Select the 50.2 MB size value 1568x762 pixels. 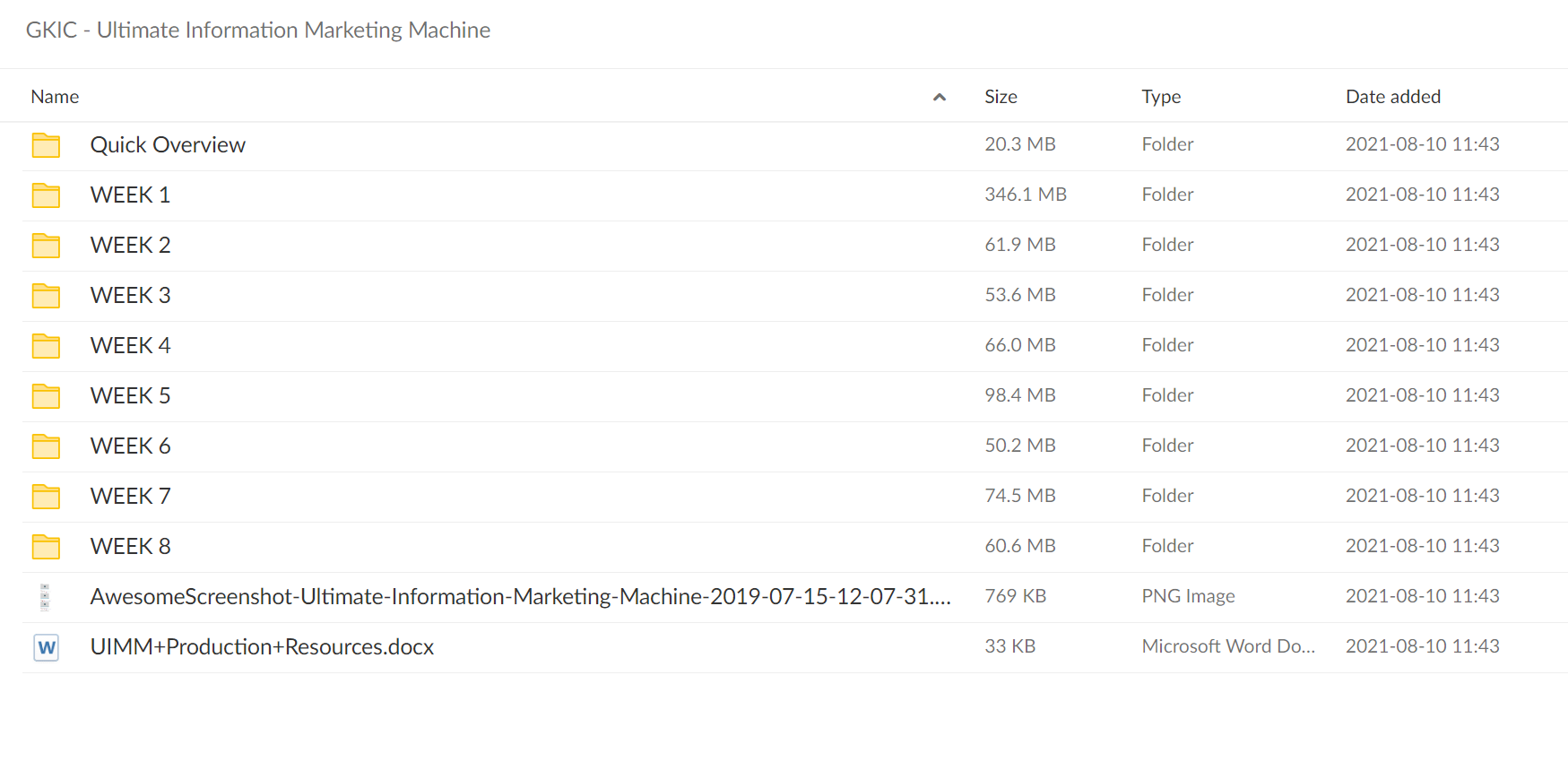coord(1020,446)
